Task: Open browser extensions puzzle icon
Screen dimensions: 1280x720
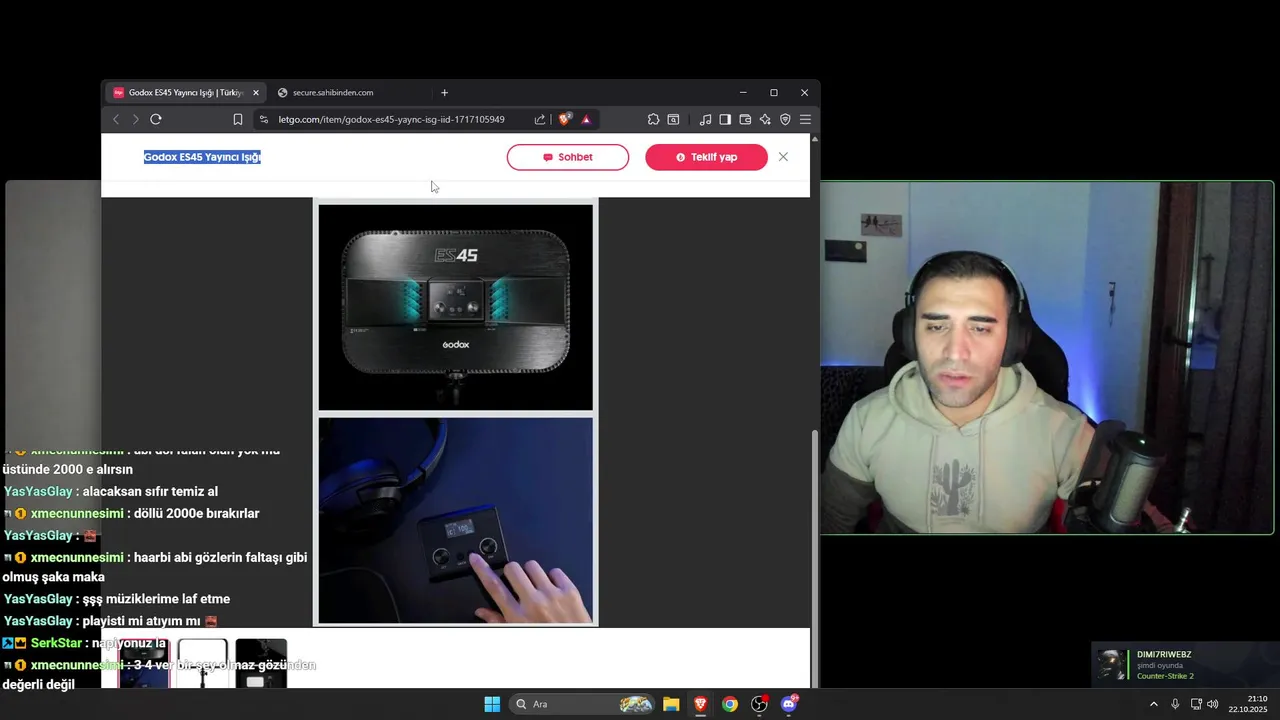Action: click(653, 119)
